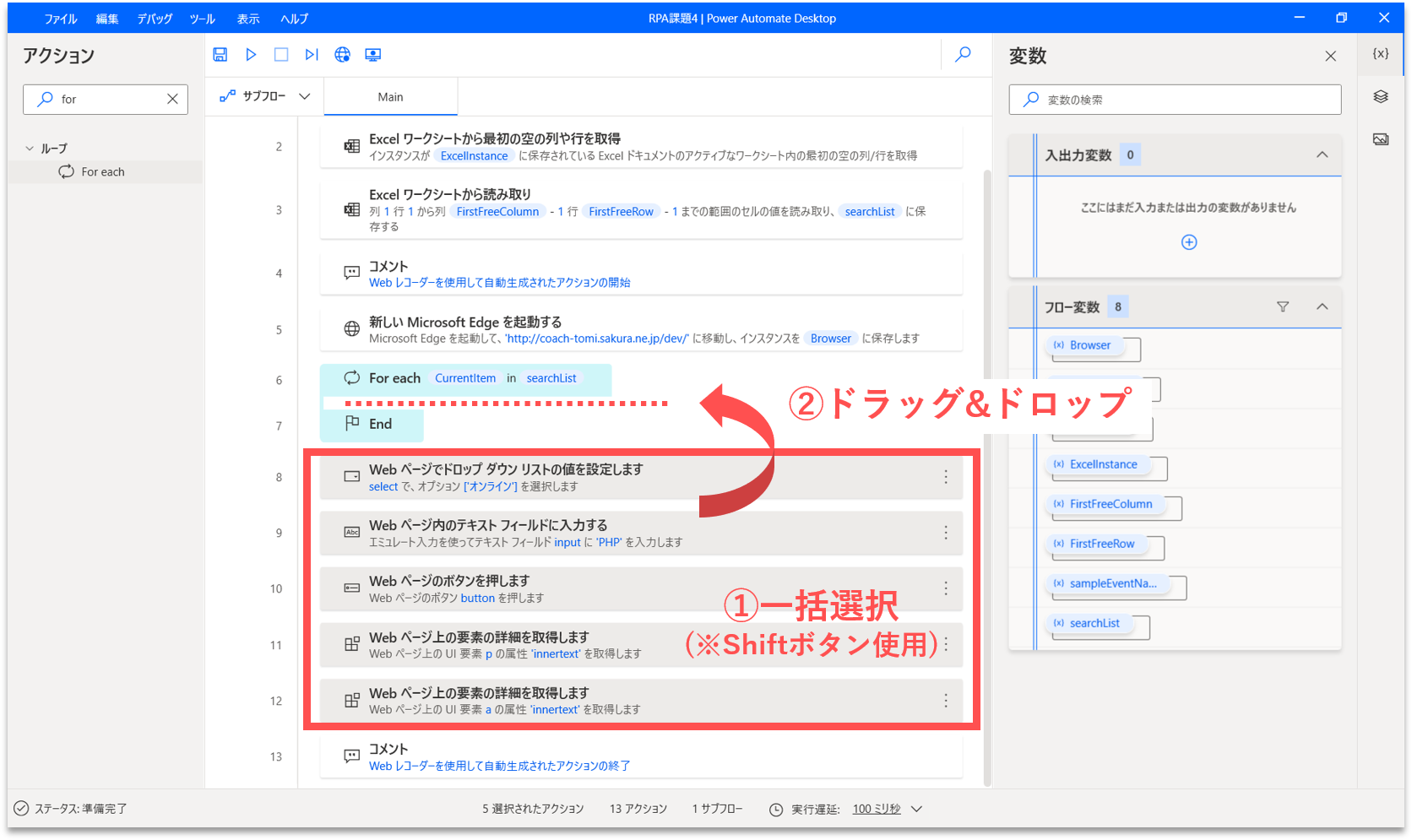
Task: Collapse the Loops group in actions
Action: (30, 149)
